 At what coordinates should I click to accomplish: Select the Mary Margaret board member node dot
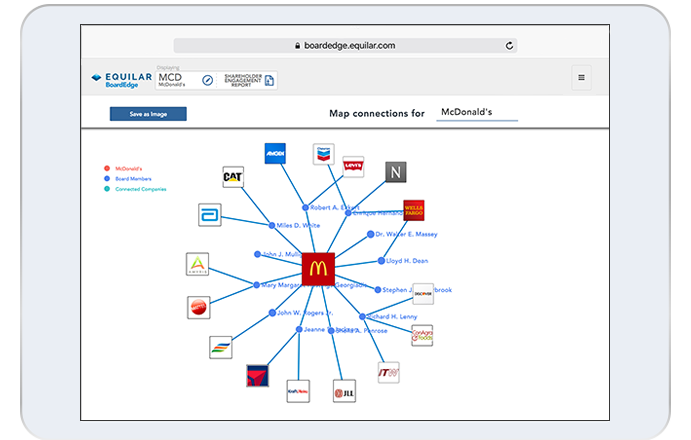click(256, 285)
